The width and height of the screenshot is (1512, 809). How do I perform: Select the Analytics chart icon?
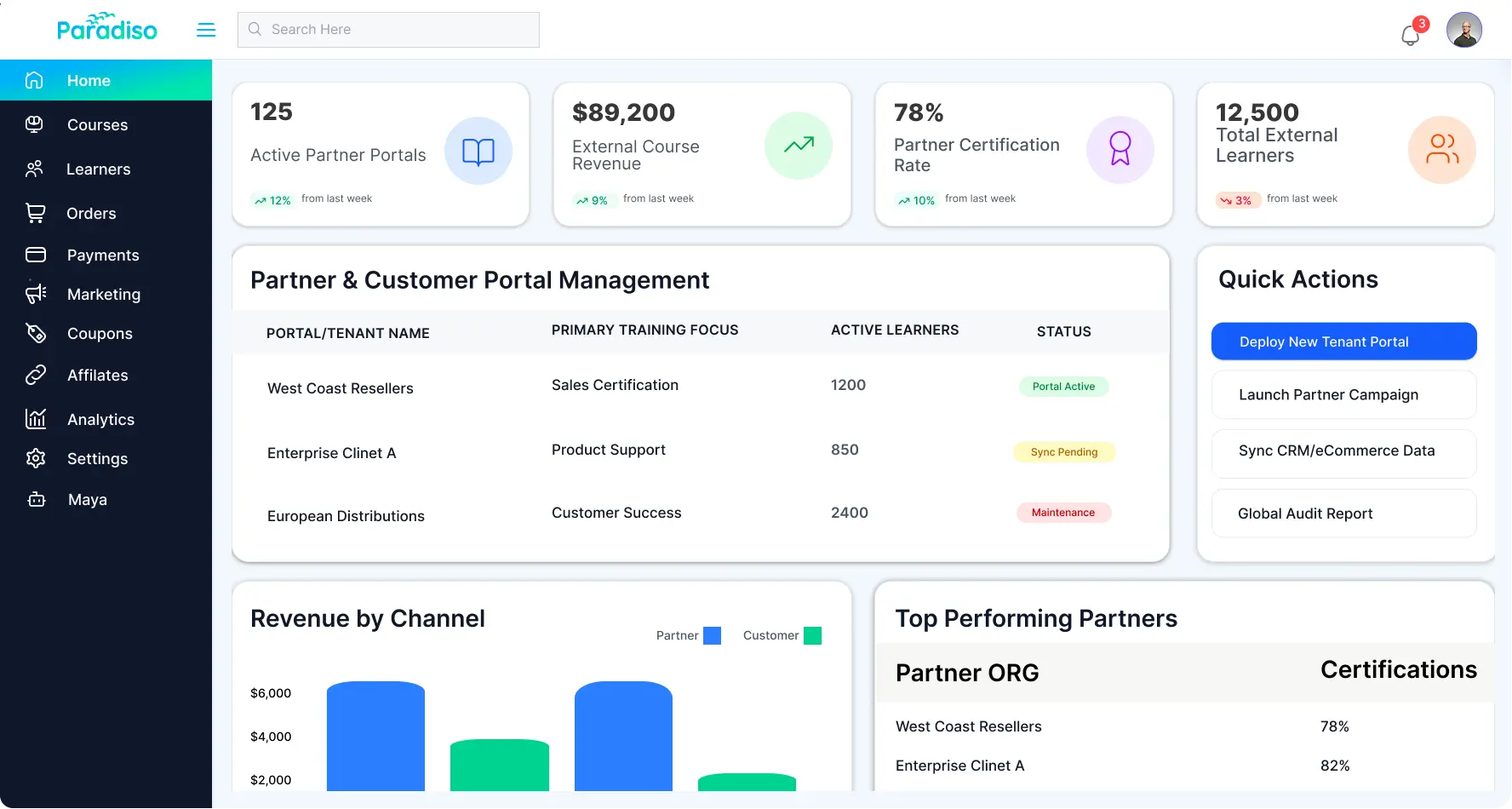click(x=34, y=419)
